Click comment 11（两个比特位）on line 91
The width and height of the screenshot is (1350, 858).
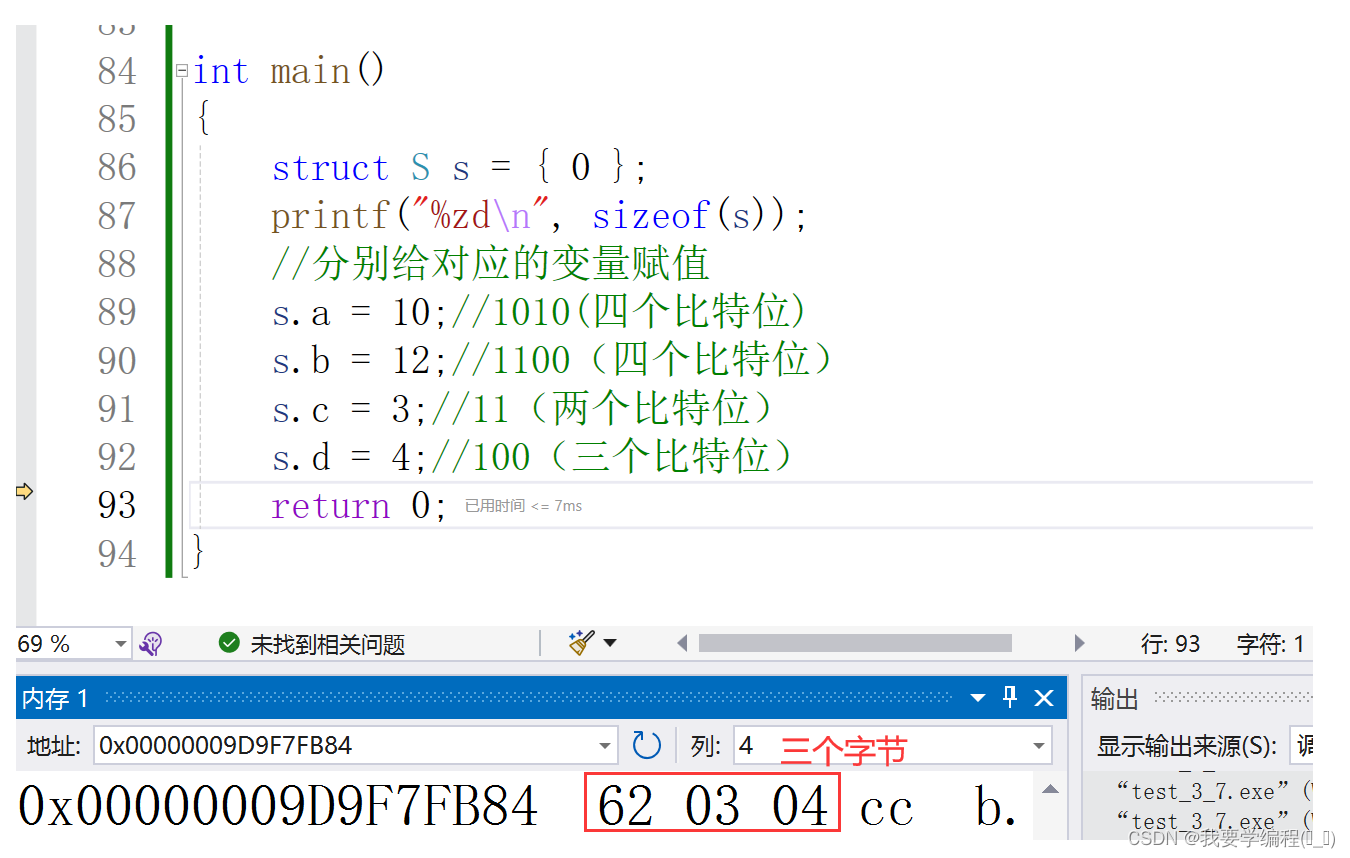point(605,410)
